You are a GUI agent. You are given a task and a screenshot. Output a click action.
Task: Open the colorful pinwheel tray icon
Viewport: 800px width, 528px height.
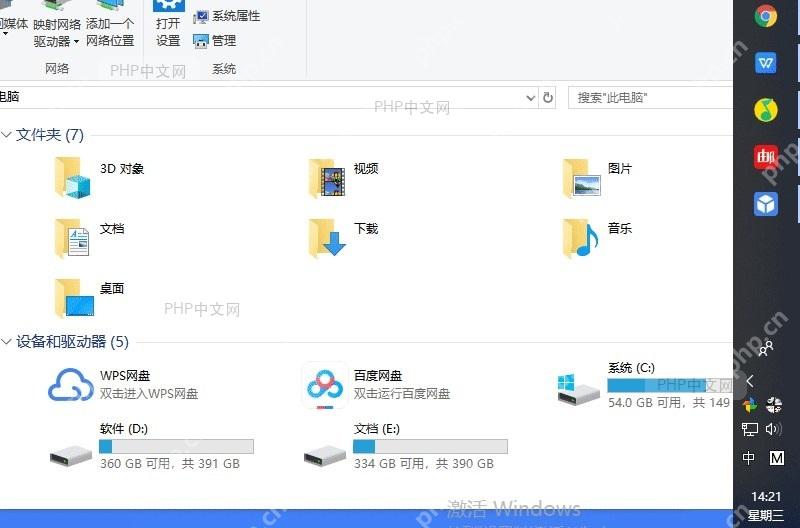click(750, 406)
